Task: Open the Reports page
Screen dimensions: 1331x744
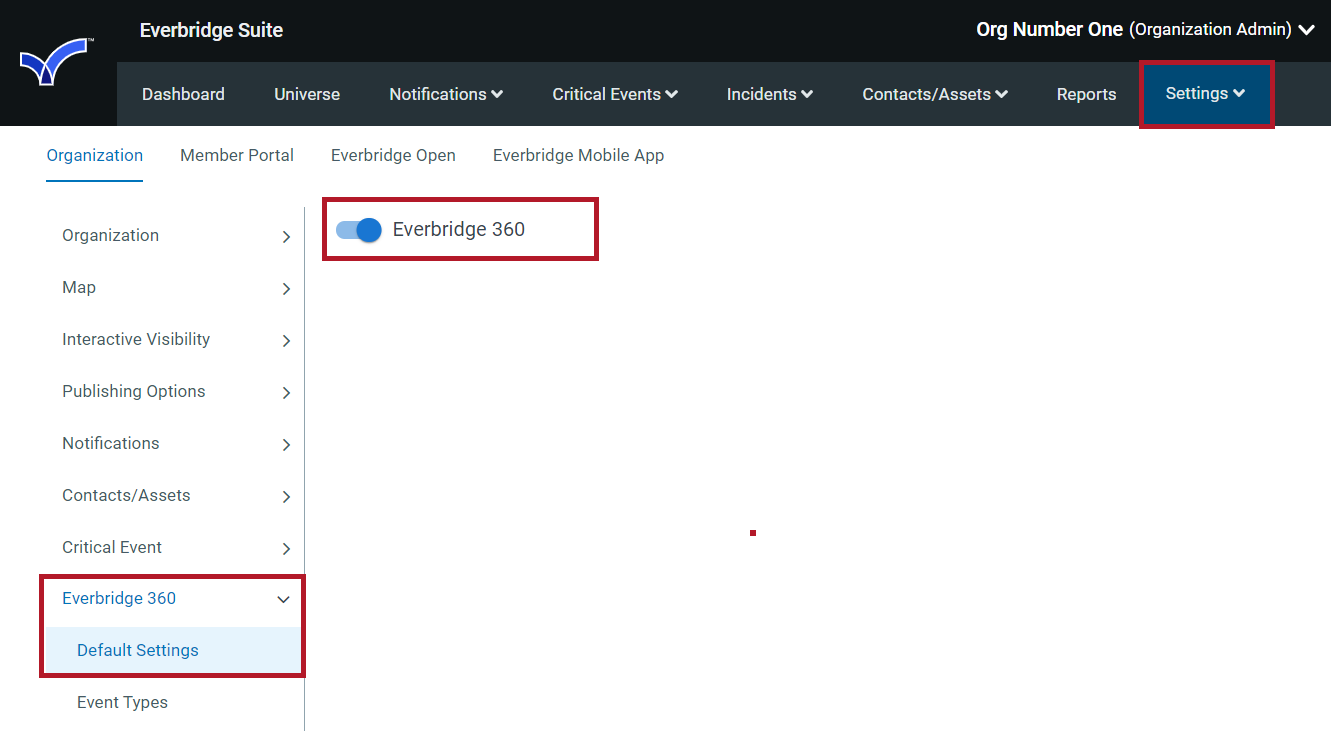Action: coord(1086,93)
